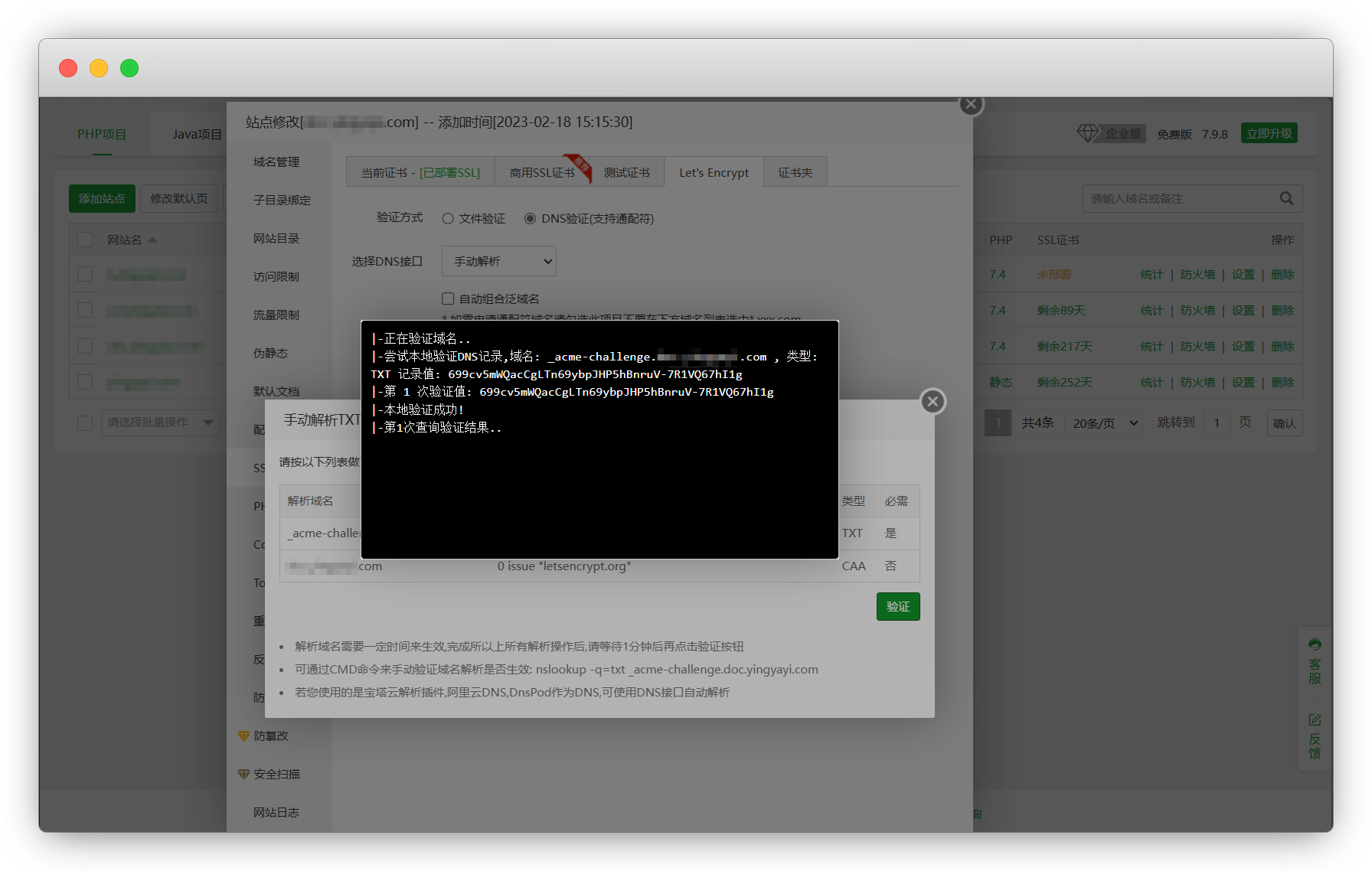Click the domain search input field
The height and width of the screenshot is (871, 1372).
click(1179, 199)
